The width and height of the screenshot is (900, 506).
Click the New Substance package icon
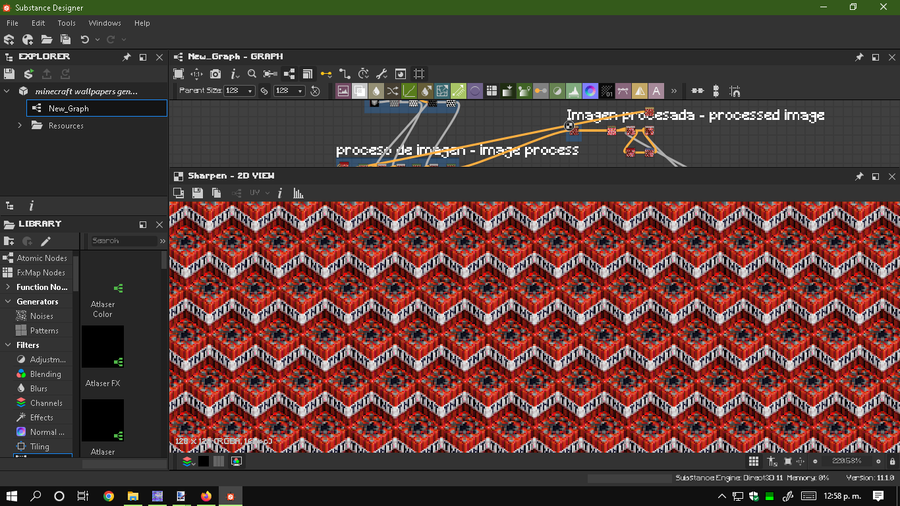coord(9,40)
